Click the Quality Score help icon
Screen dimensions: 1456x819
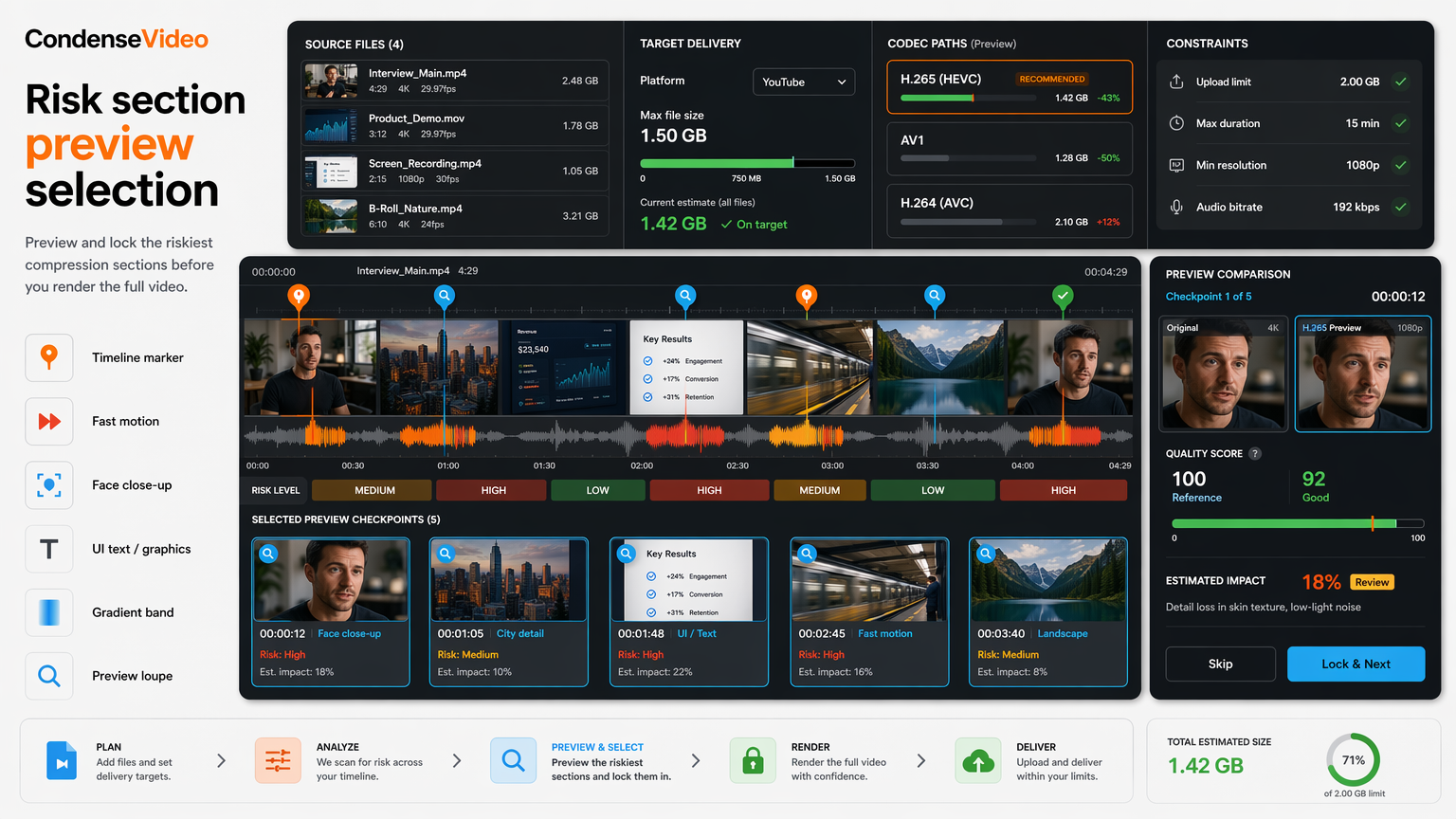pos(1255,453)
